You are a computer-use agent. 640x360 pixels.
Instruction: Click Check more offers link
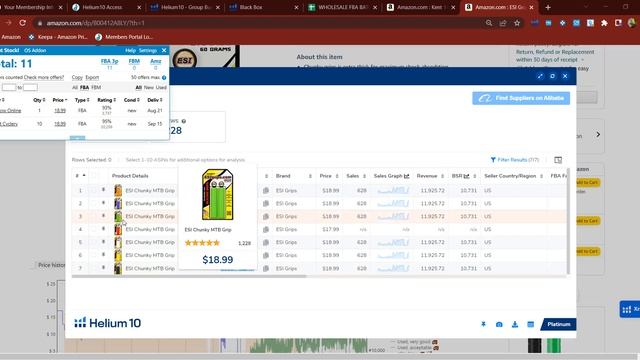(44, 77)
